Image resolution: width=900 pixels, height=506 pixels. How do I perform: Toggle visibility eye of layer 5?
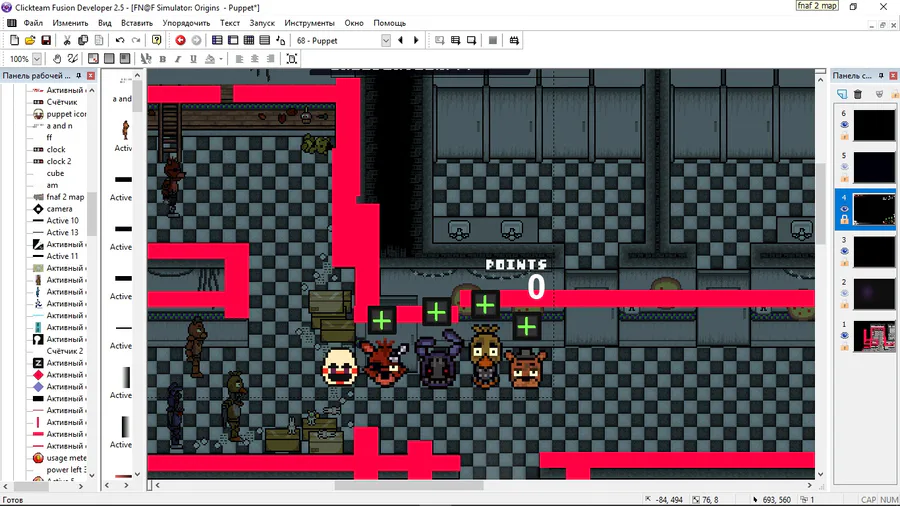[844, 167]
